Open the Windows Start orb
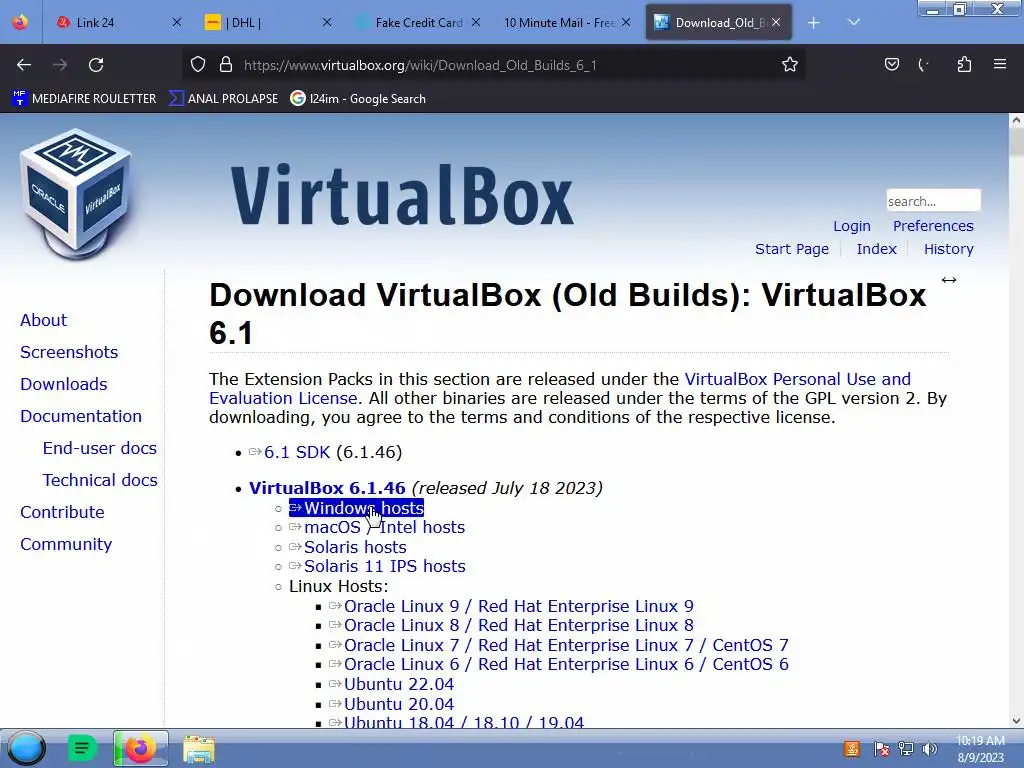This screenshot has width=1024, height=768. point(26,748)
